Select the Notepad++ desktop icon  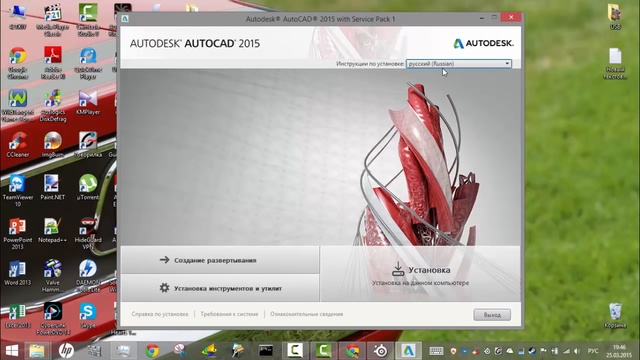pos(53,230)
